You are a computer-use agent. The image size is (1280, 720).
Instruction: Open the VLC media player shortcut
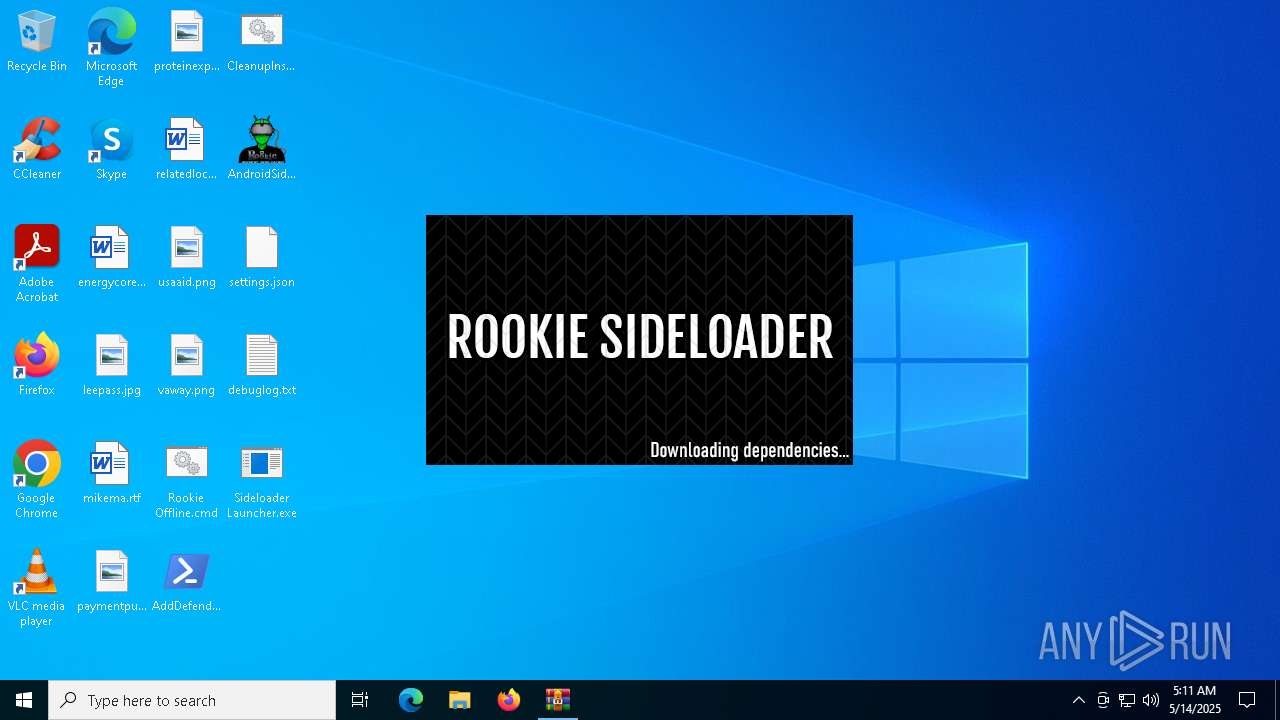37,588
